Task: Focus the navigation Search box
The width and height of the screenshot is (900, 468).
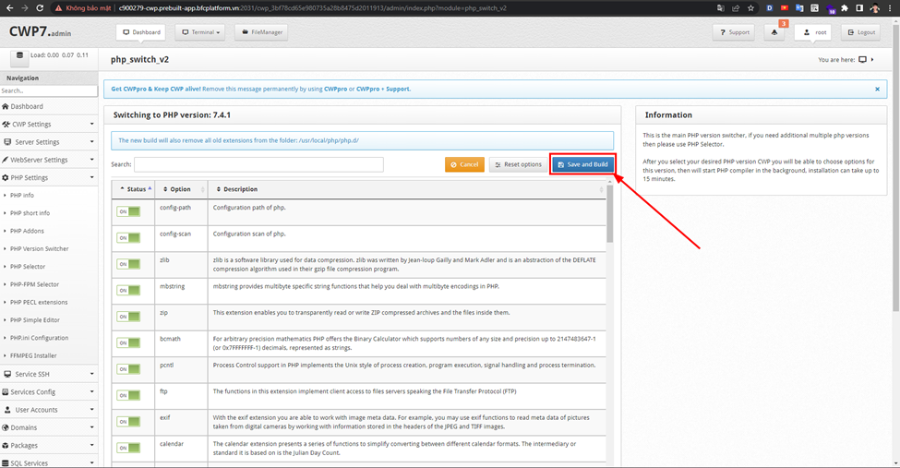Action: (x=49, y=91)
